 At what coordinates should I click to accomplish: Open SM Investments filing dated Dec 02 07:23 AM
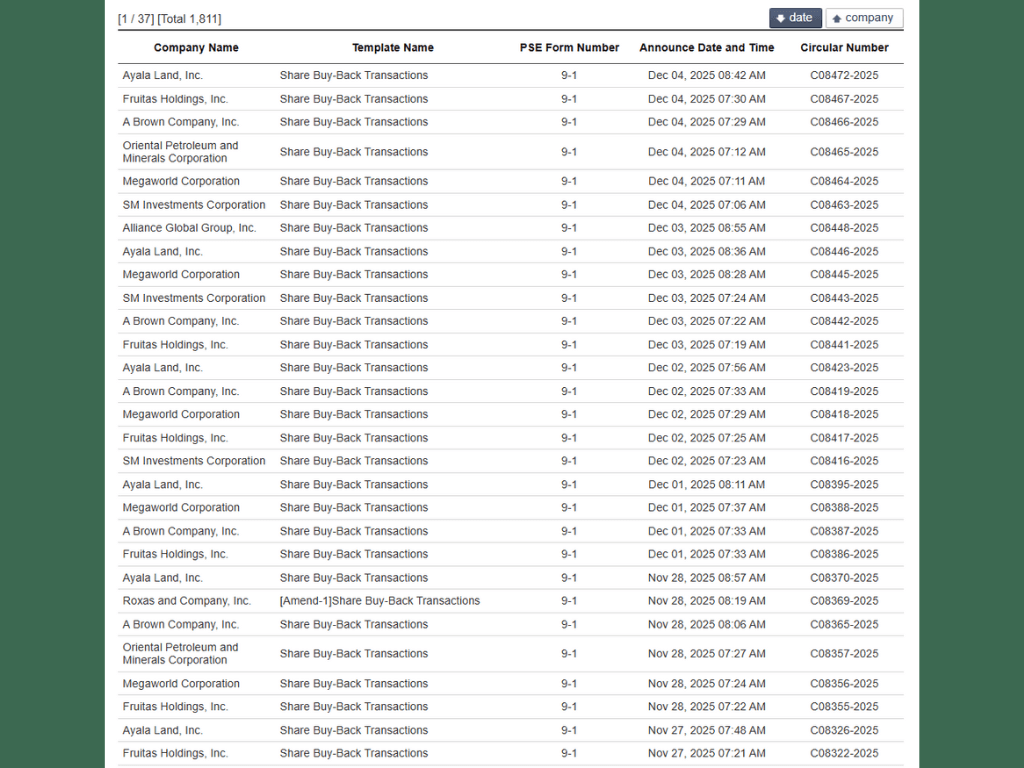(x=353, y=461)
